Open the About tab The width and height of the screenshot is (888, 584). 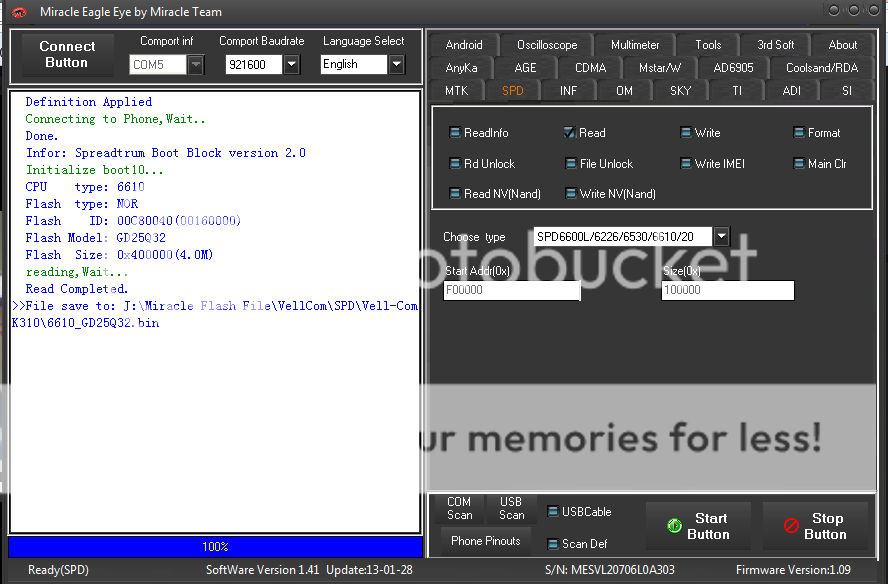click(843, 45)
